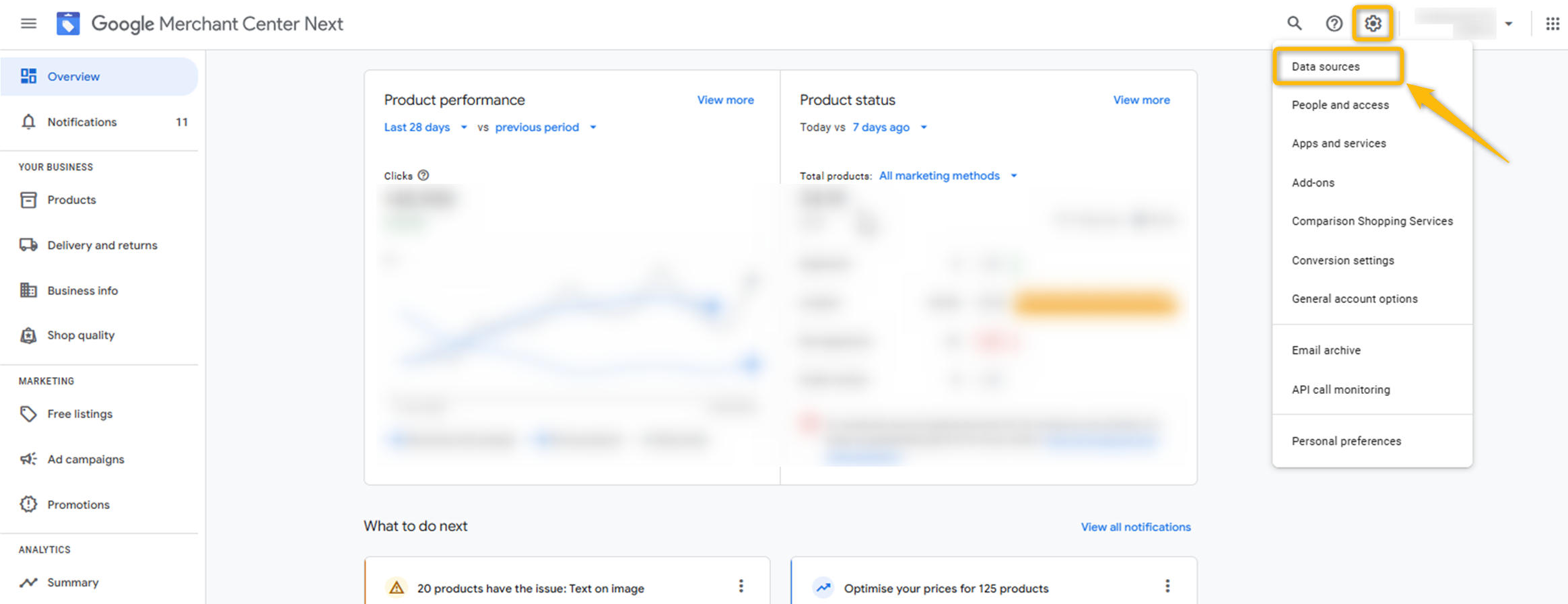Viewport: 1568px width, 604px height.
Task: Open the account switcher dropdown arrow
Action: tap(1509, 24)
